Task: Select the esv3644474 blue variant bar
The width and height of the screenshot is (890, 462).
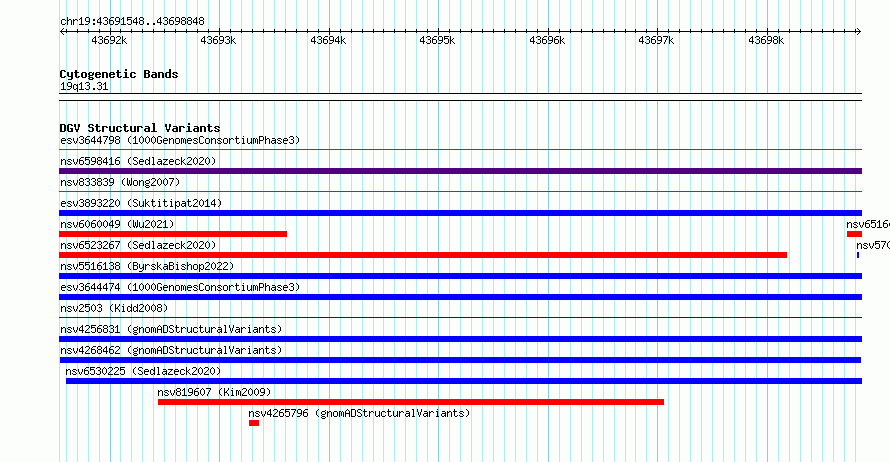Action: click(460, 297)
